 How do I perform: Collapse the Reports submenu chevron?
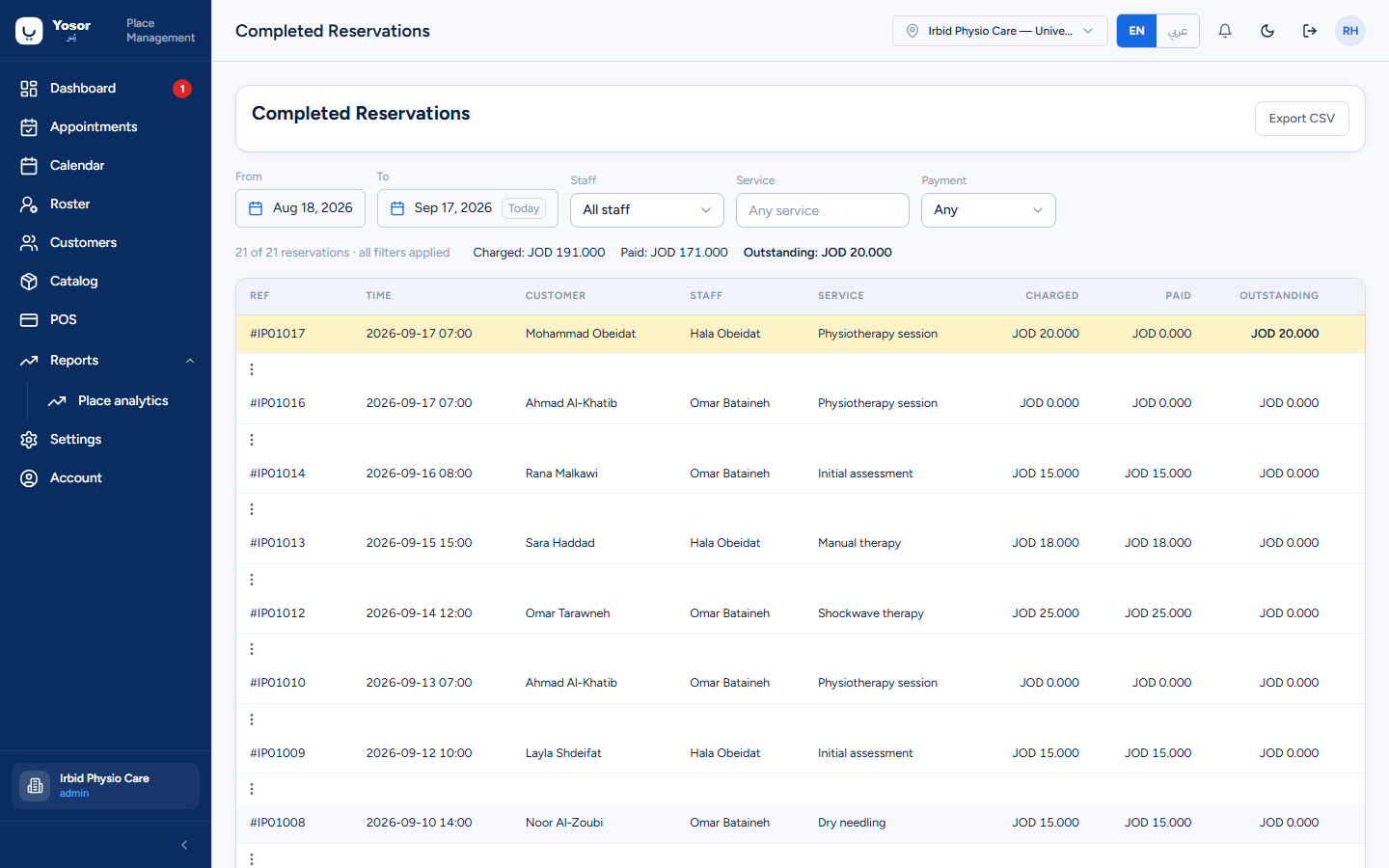click(x=190, y=361)
